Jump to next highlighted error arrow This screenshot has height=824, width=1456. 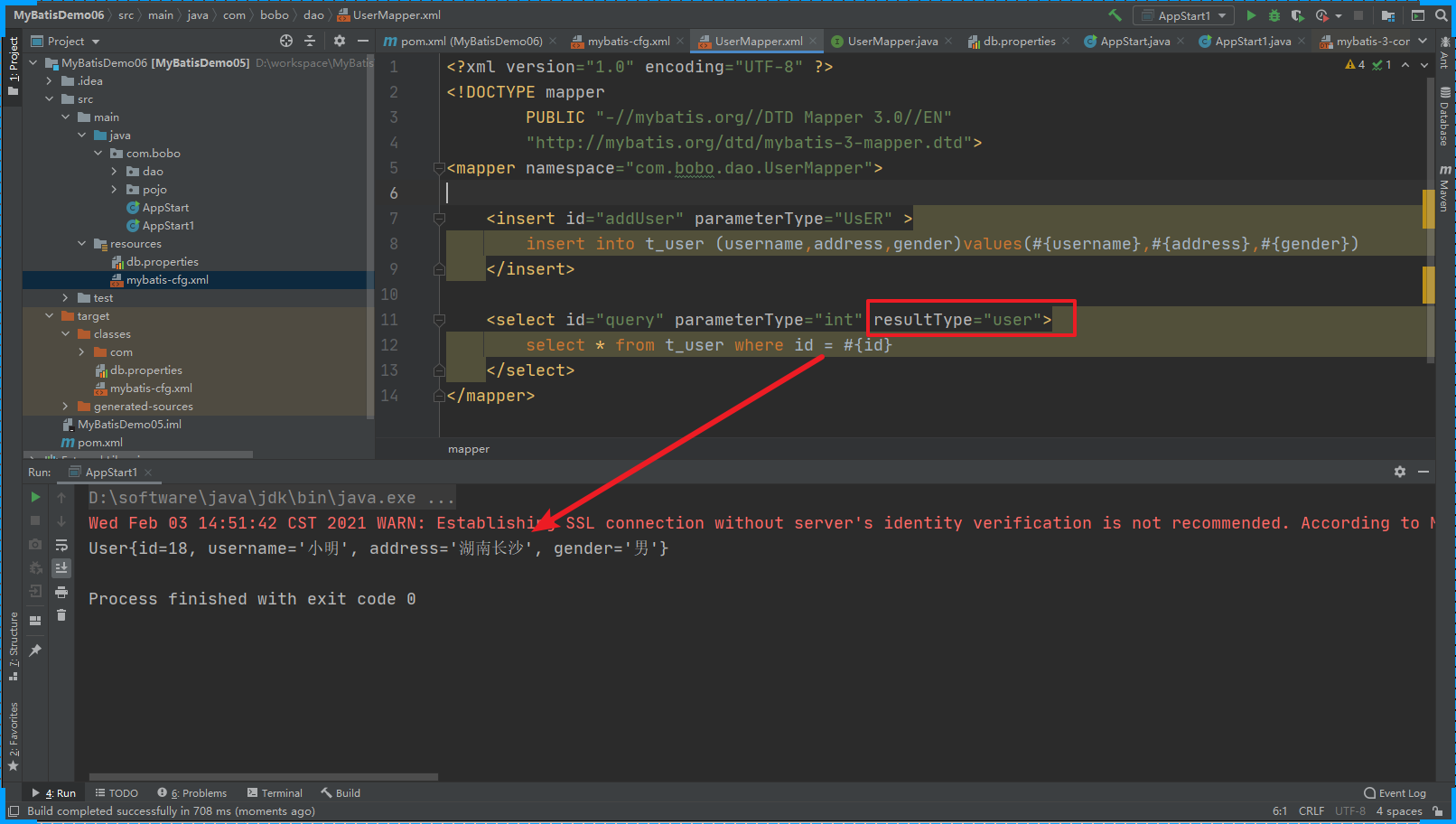click(1424, 65)
